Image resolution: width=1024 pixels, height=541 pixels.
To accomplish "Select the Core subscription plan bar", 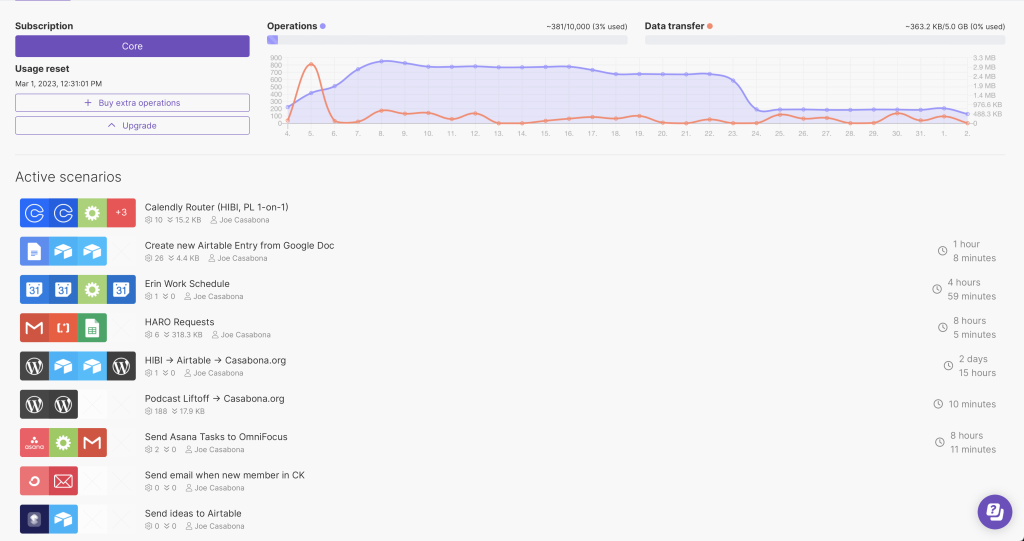I will [x=132, y=46].
